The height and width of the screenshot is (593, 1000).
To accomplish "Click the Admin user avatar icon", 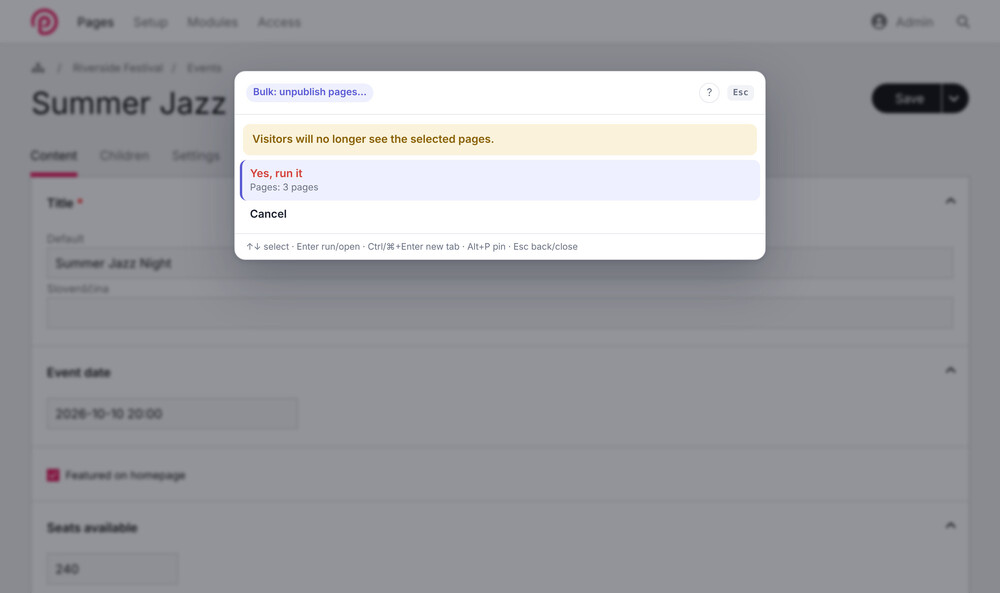I will click(879, 22).
